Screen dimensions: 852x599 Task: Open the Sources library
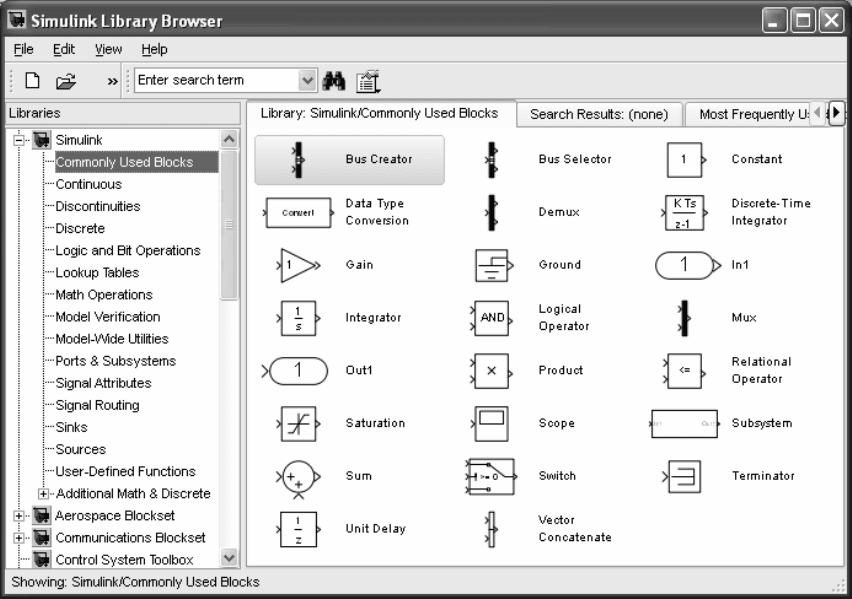[80, 450]
